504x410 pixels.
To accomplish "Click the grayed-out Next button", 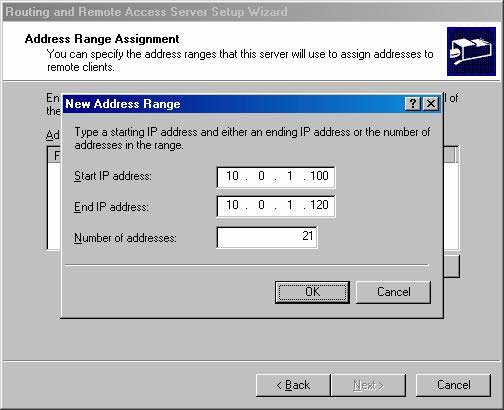I will click(368, 385).
